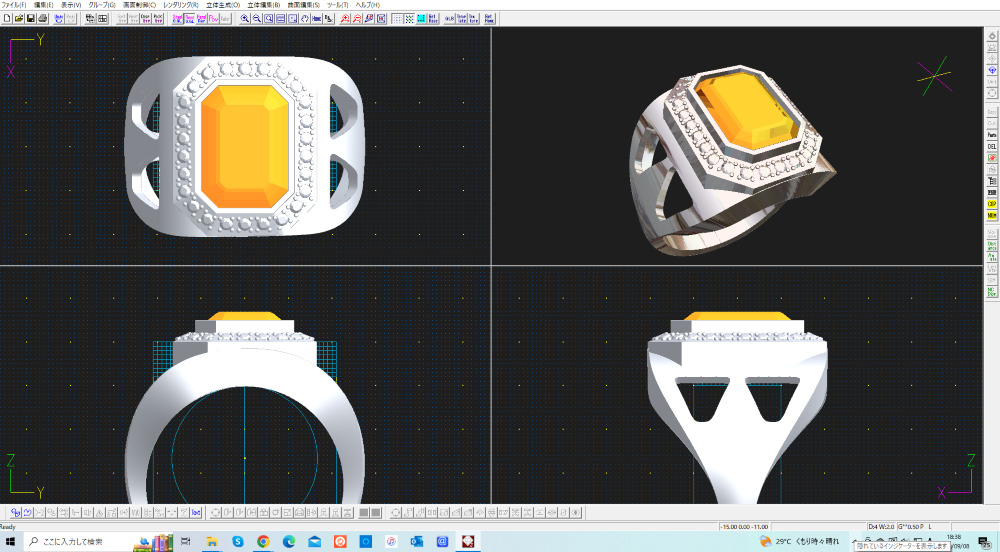Save the model with the floppy disk icon

31,19
